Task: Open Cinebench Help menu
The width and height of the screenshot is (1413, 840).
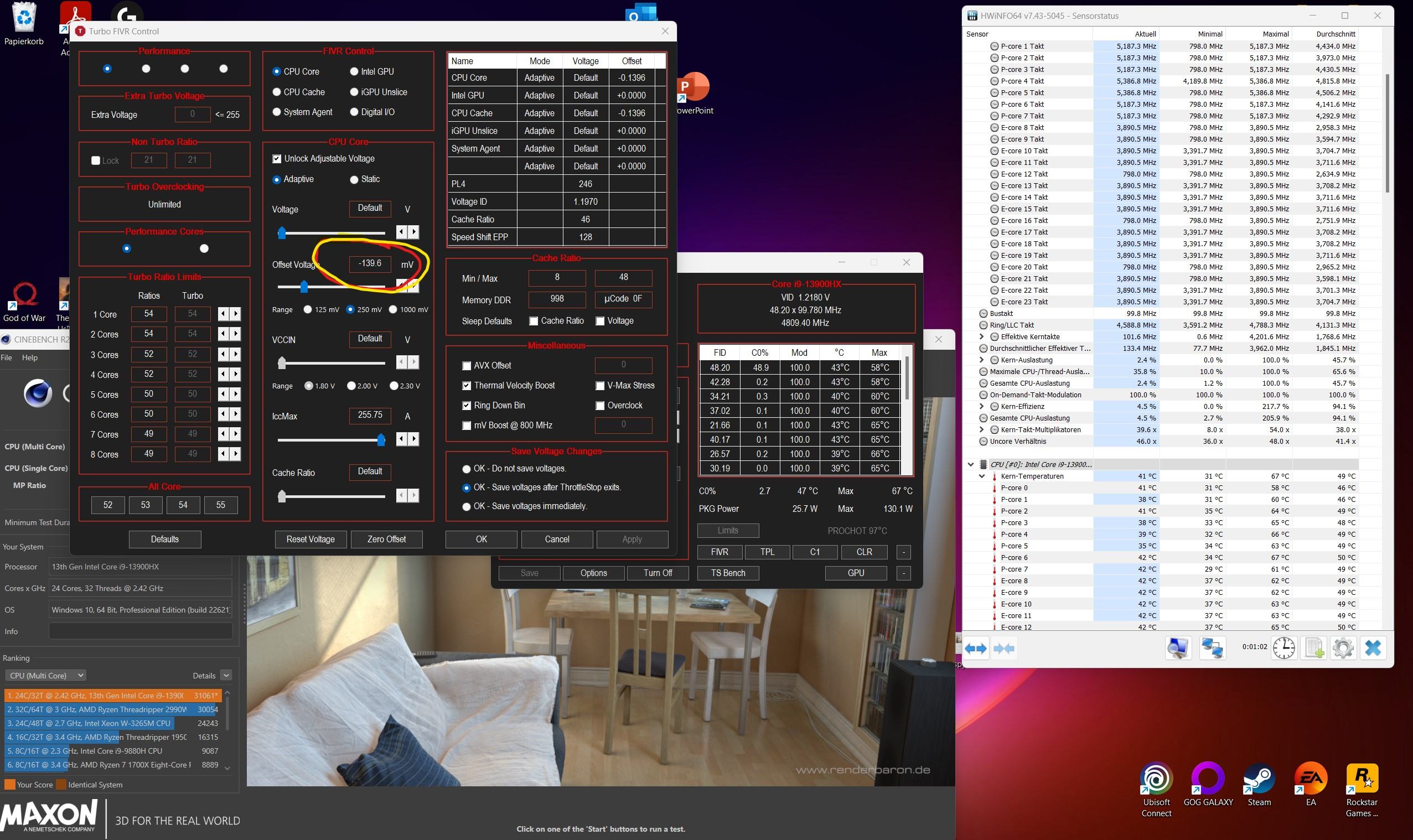Action: (x=29, y=357)
